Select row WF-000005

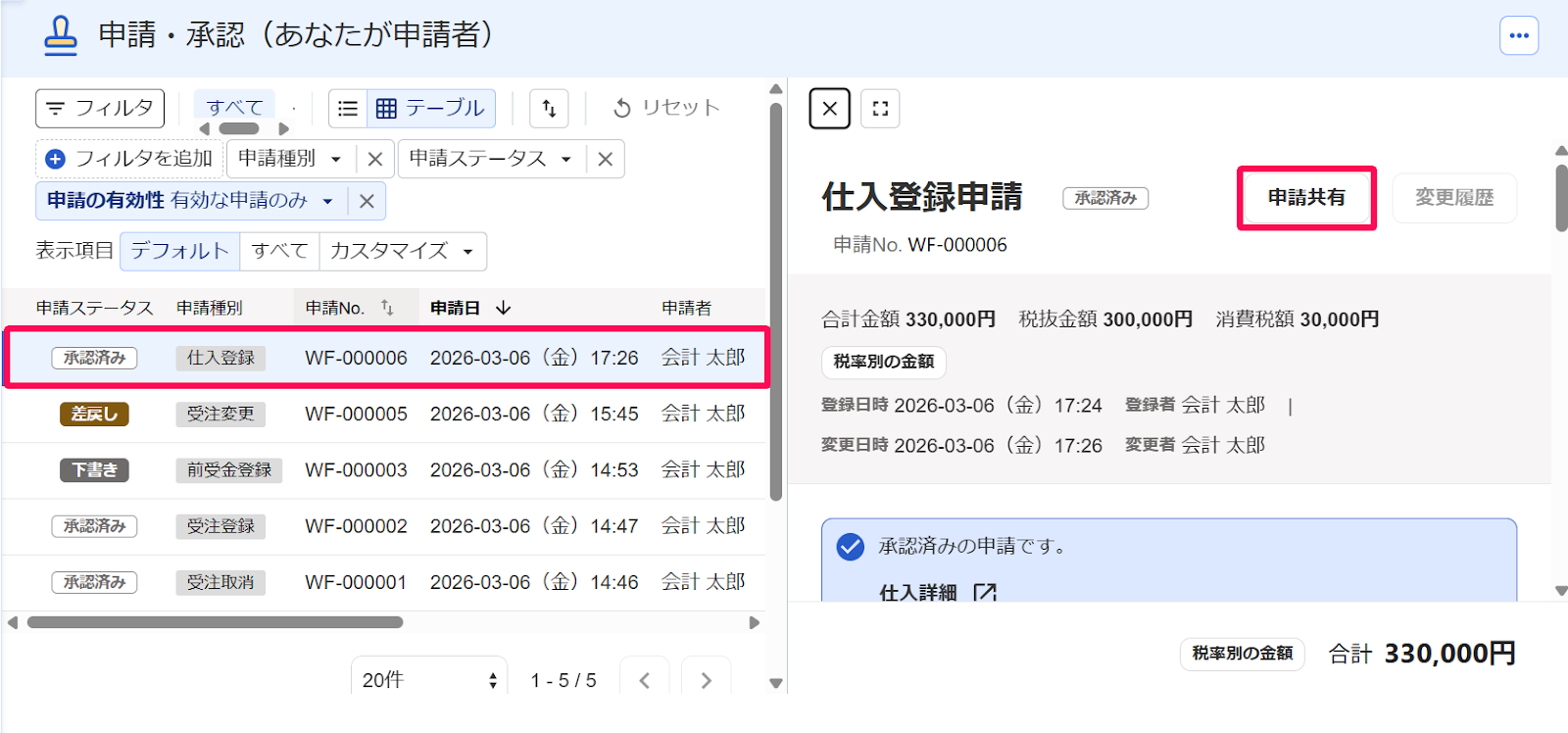(x=385, y=414)
